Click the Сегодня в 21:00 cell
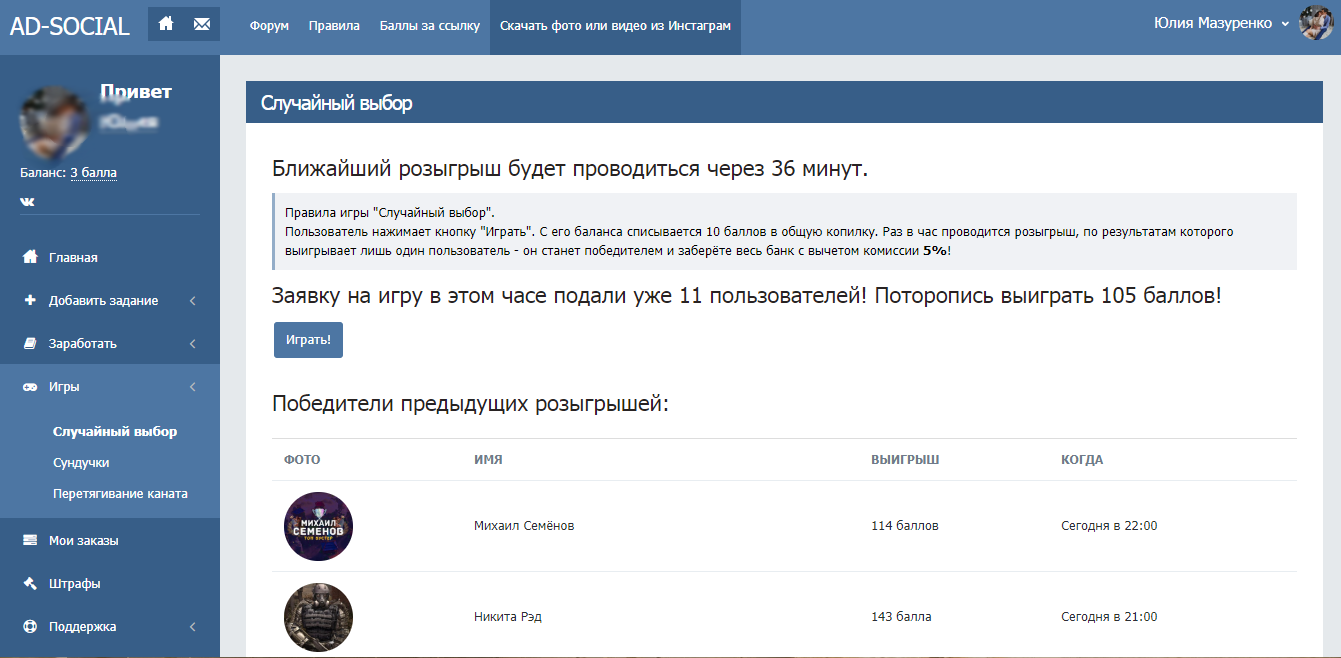The width and height of the screenshot is (1341, 658). pyautogui.click(x=1109, y=617)
